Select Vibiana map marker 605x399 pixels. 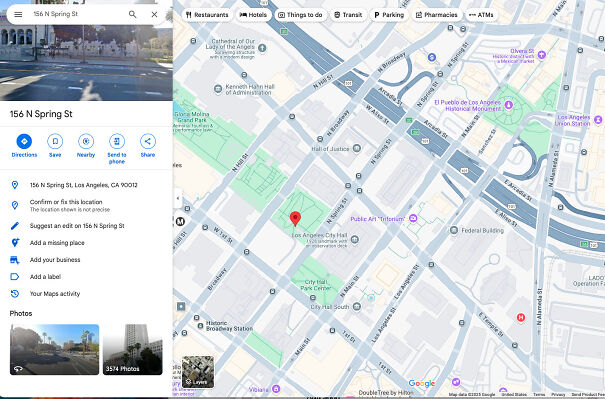pyautogui.click(x=276, y=389)
